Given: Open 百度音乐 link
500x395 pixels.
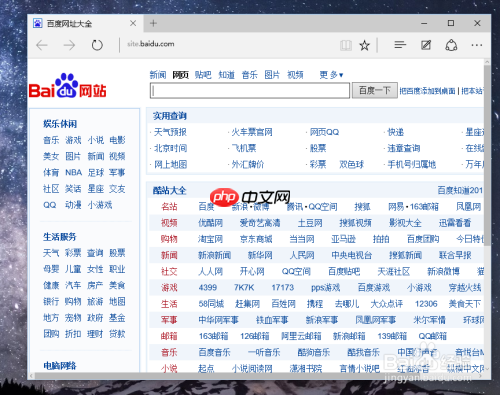Looking at the screenshot, I should pos(214,352).
